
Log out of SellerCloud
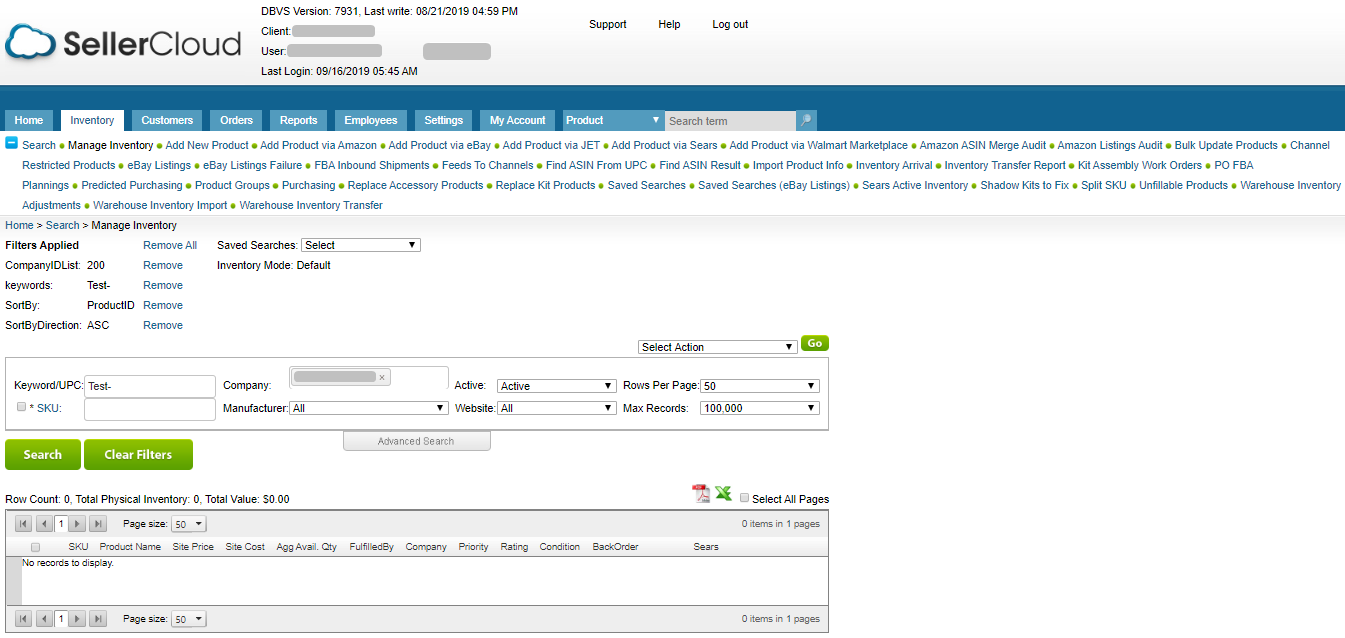pyautogui.click(x=730, y=24)
